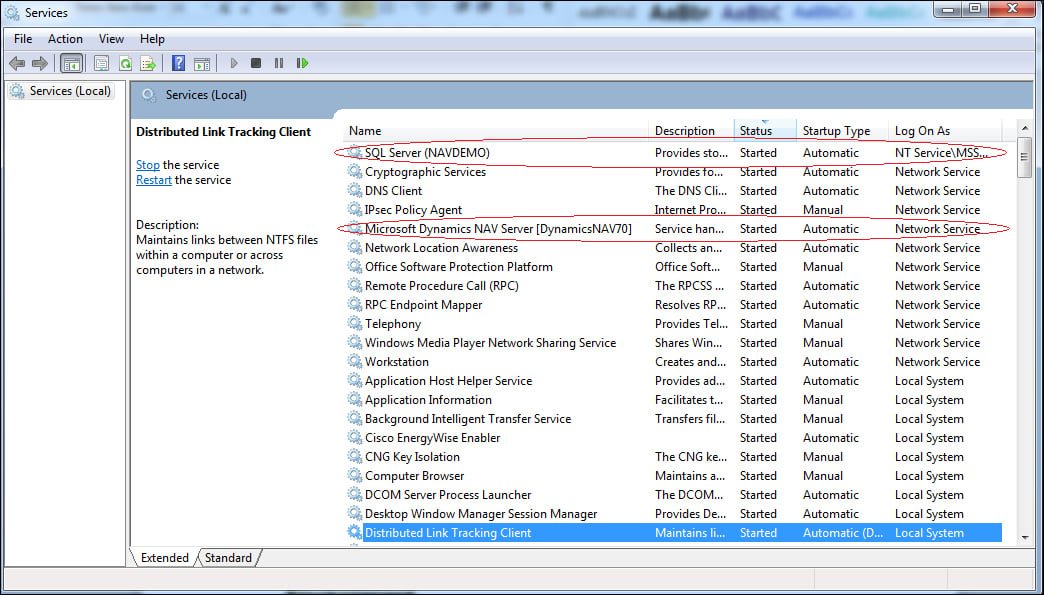The width and height of the screenshot is (1044, 595).
Task: Select DCOM Server Process Launcher service
Action: 448,495
